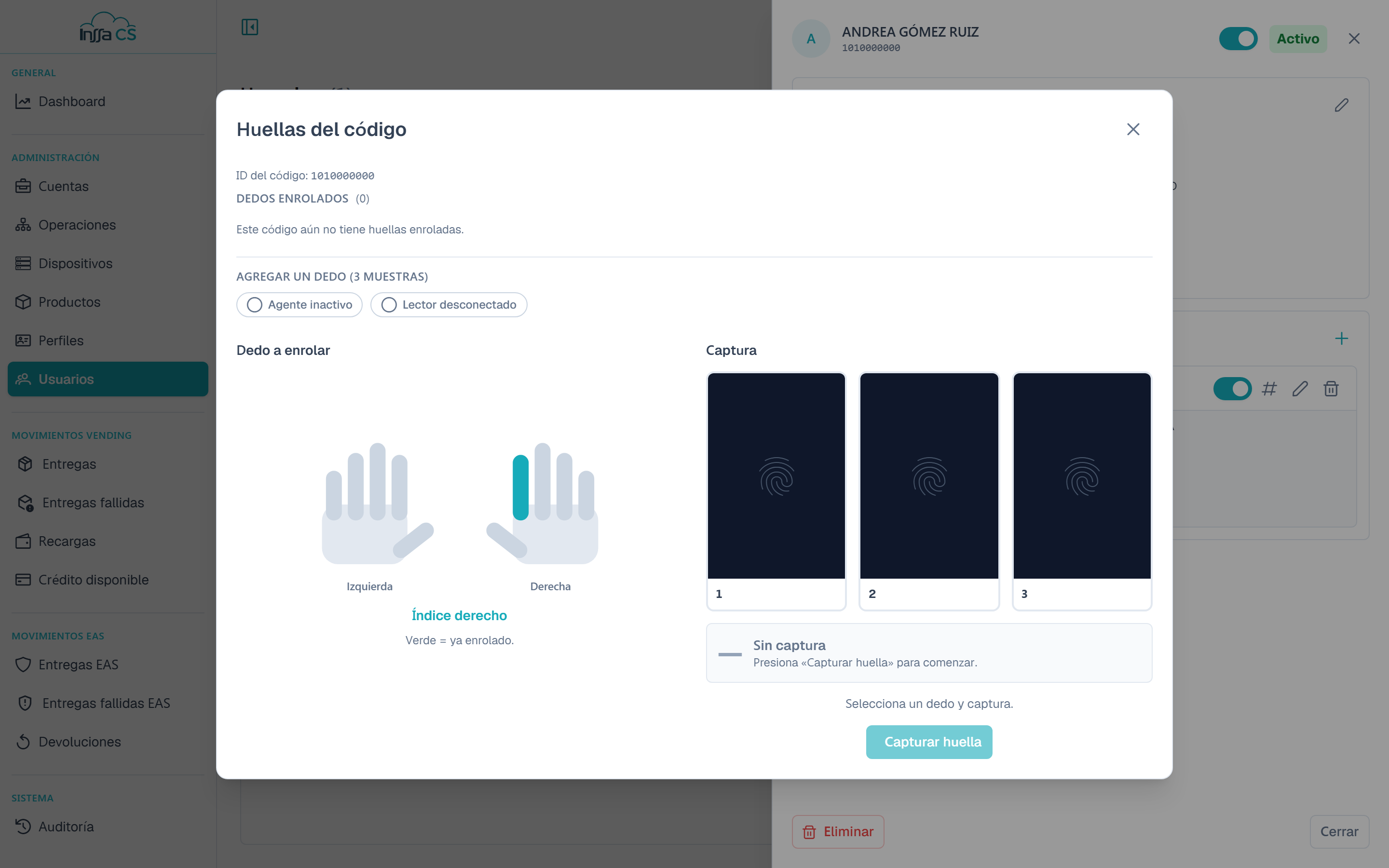Go to Devoluciones menu item
Image resolution: width=1389 pixels, height=868 pixels.
[108, 742]
